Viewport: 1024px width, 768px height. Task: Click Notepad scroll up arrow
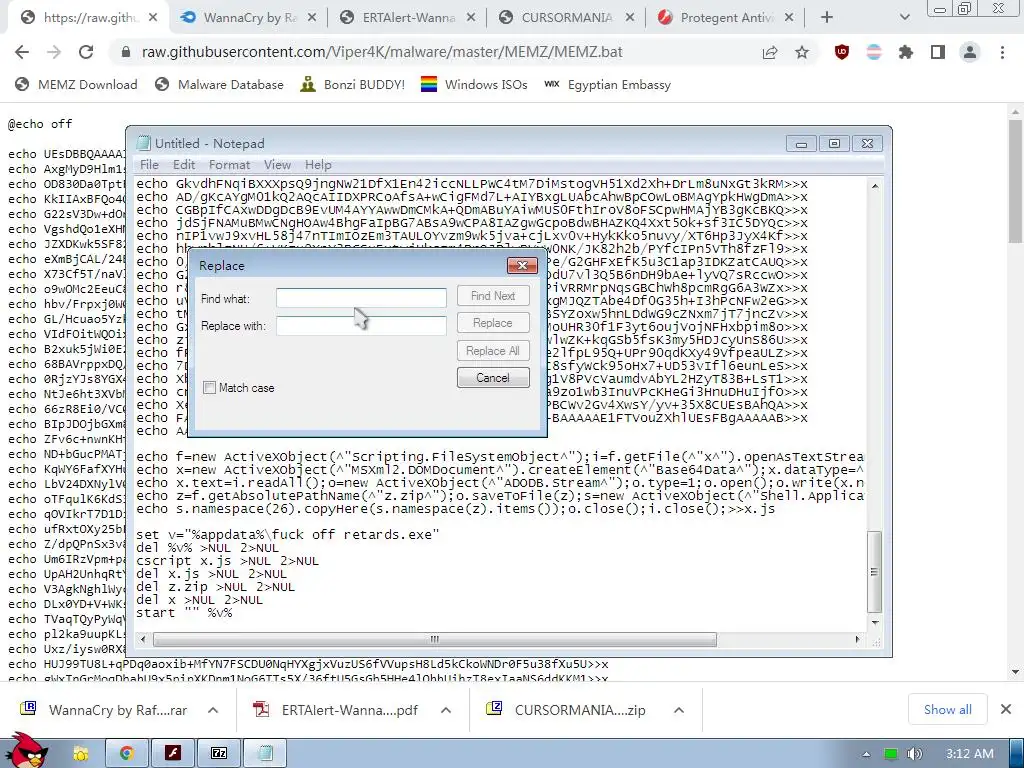click(875, 186)
